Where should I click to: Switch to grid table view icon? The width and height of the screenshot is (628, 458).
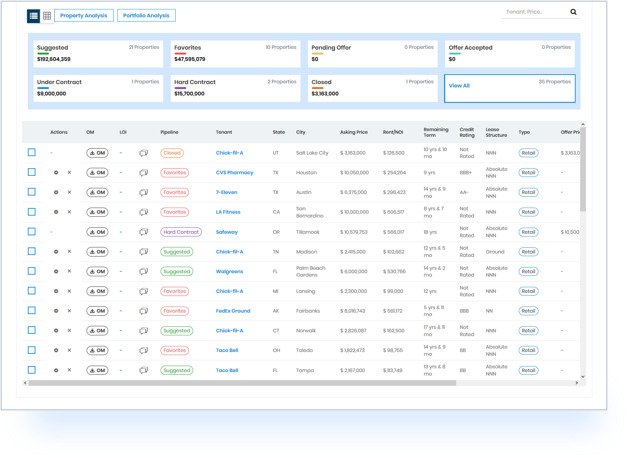(x=46, y=16)
